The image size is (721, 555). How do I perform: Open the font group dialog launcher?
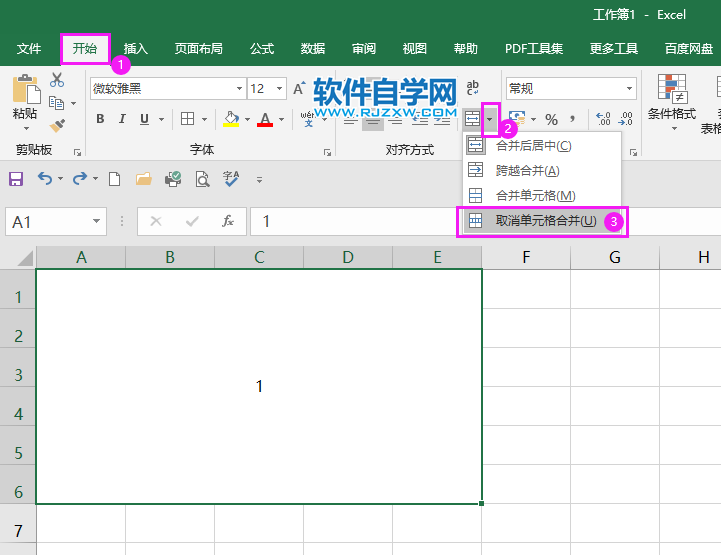coord(327,152)
